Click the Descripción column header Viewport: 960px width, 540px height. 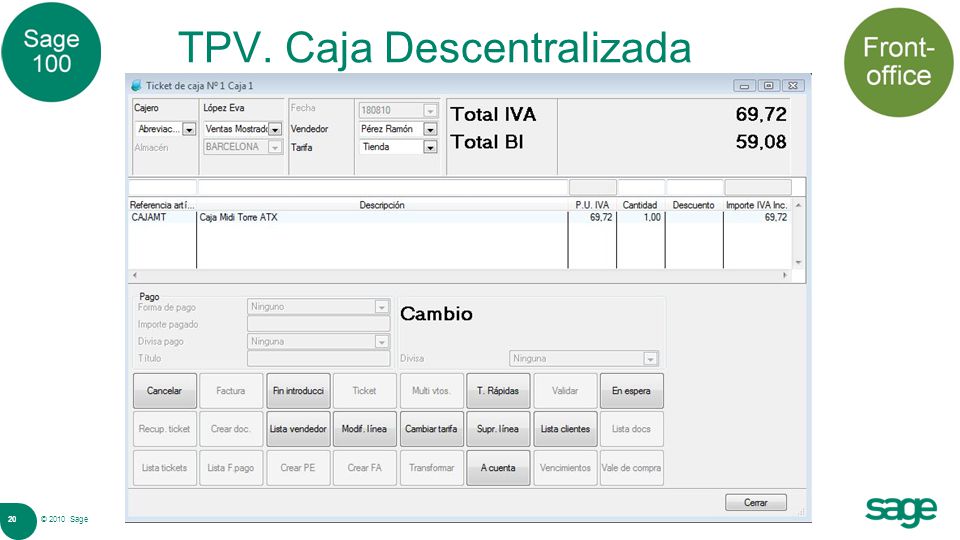pos(382,205)
